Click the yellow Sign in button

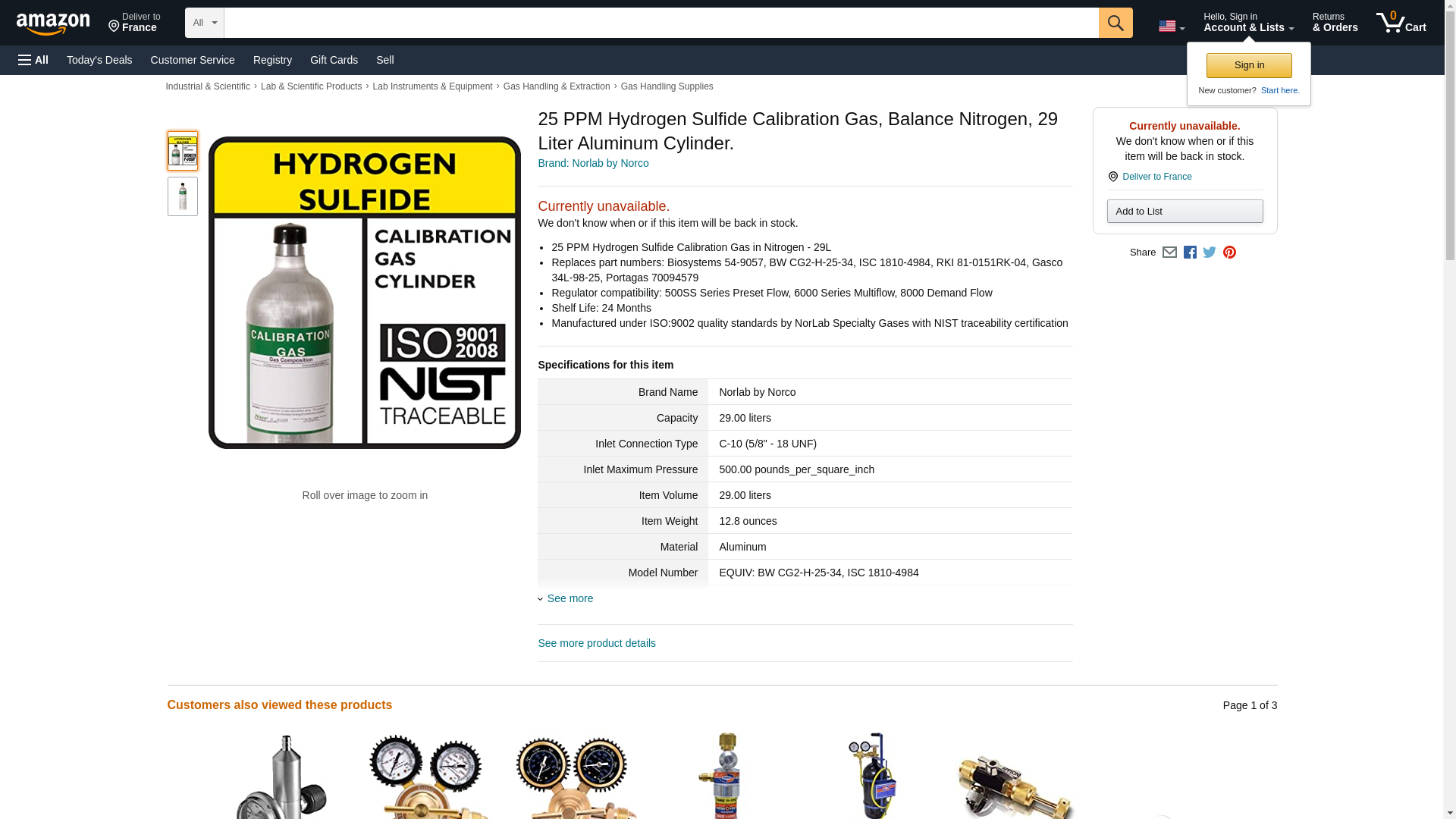coord(1249,65)
